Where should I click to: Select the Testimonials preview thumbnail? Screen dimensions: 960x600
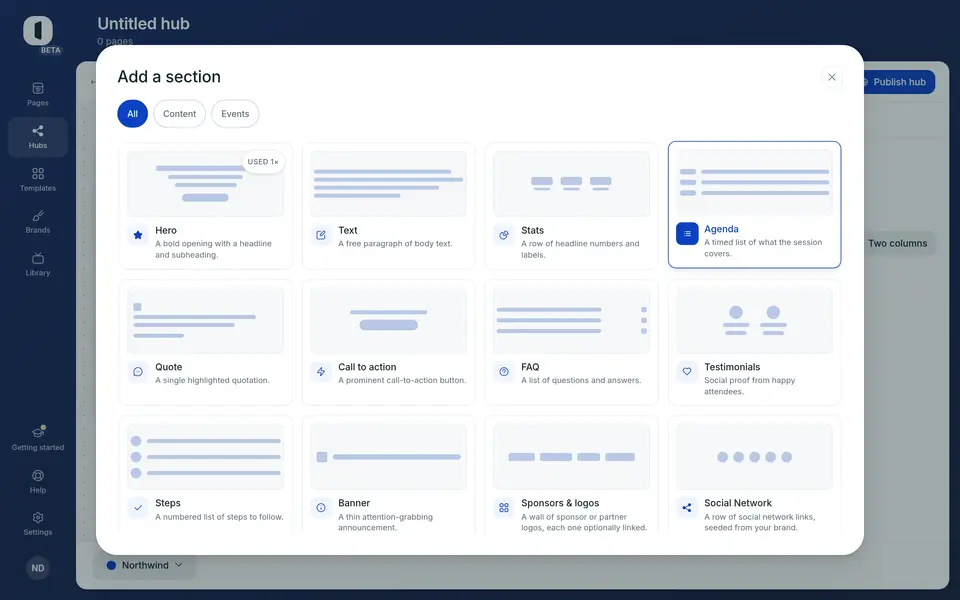click(x=754, y=320)
